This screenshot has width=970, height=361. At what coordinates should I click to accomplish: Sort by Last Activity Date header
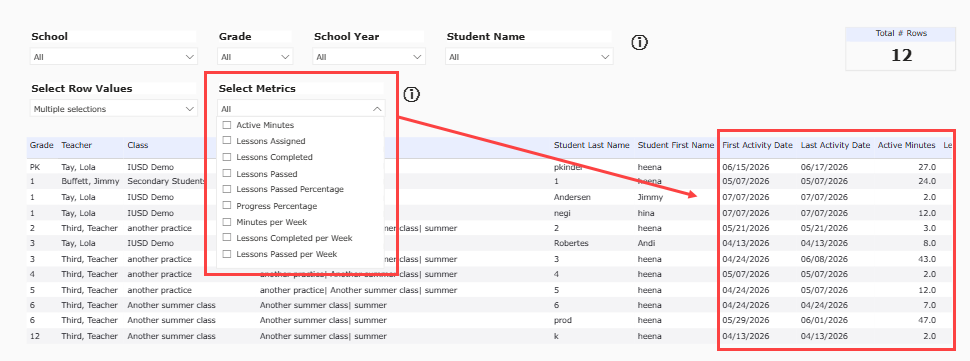(x=835, y=145)
